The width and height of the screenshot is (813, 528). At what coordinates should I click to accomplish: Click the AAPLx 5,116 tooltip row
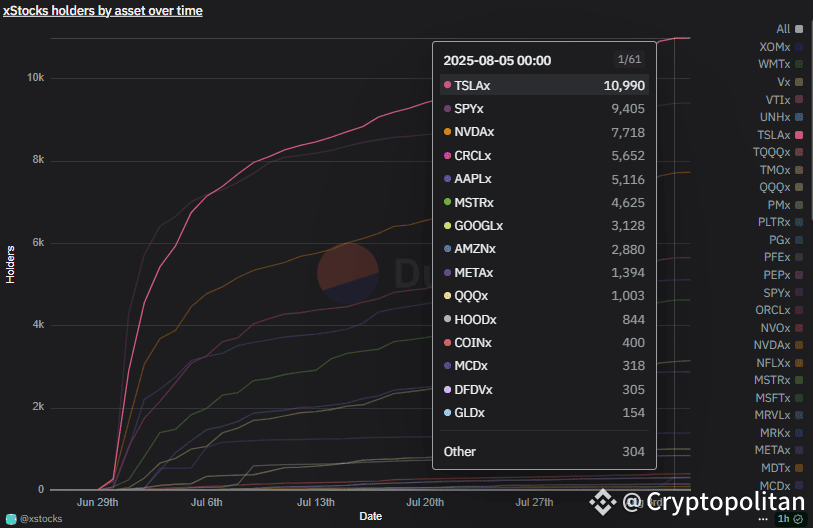(544, 179)
